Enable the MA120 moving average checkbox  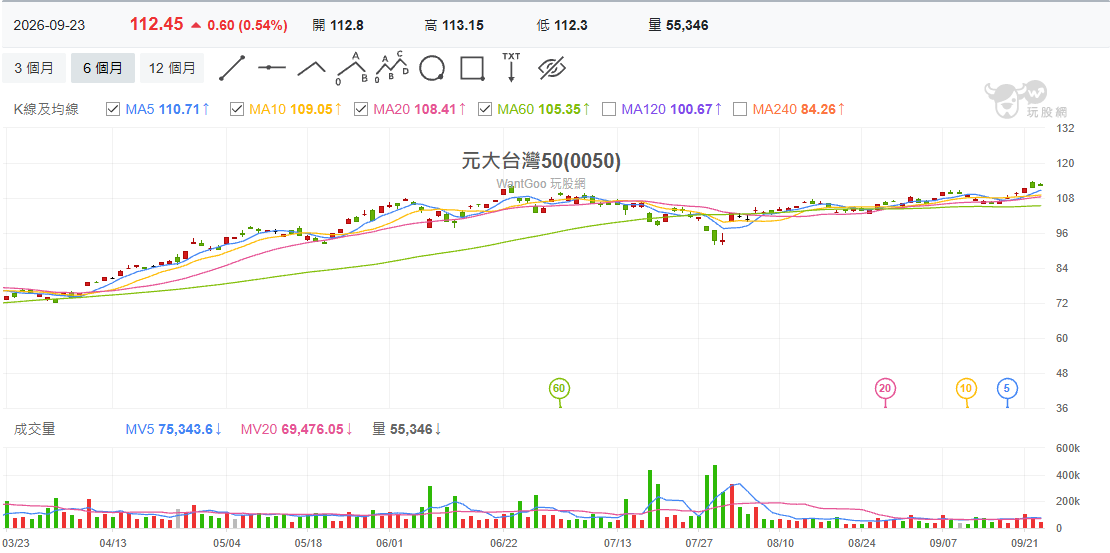click(x=608, y=109)
